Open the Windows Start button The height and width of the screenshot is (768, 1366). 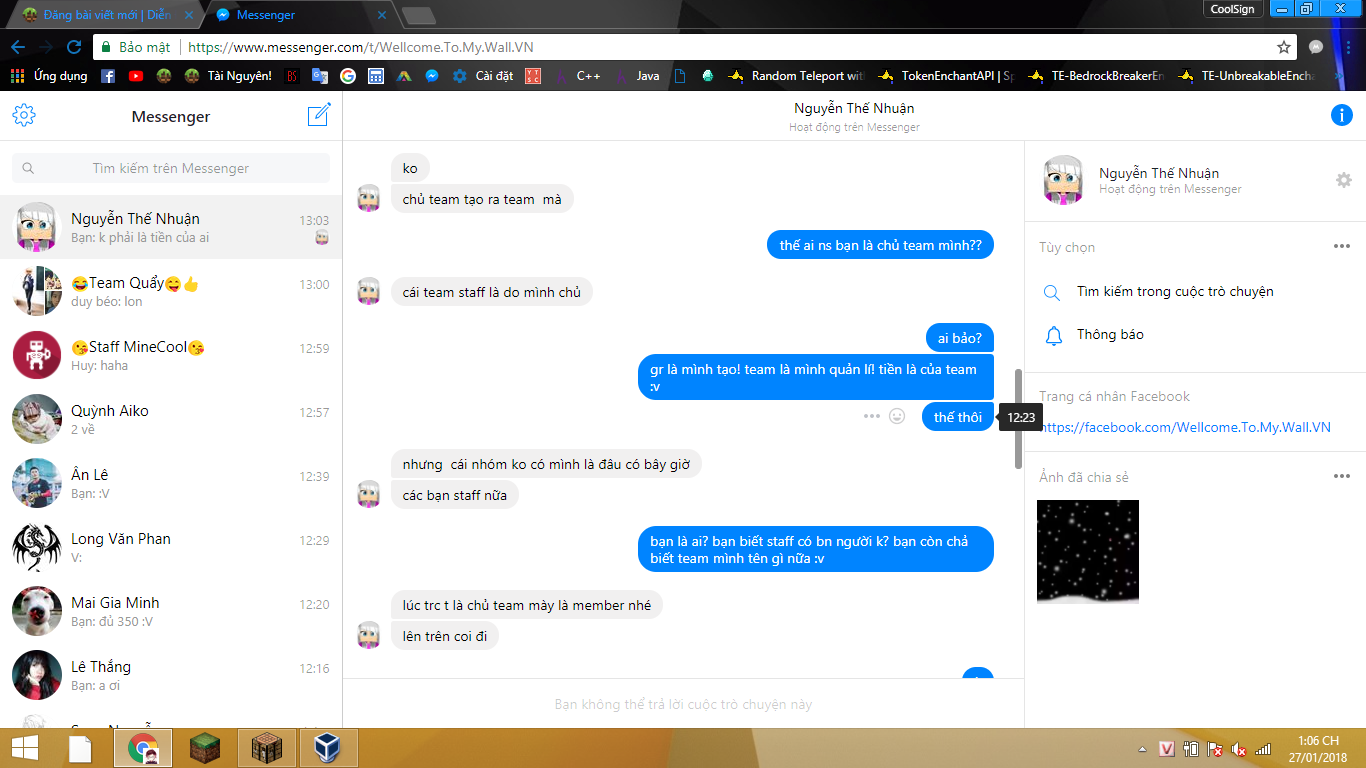point(25,748)
